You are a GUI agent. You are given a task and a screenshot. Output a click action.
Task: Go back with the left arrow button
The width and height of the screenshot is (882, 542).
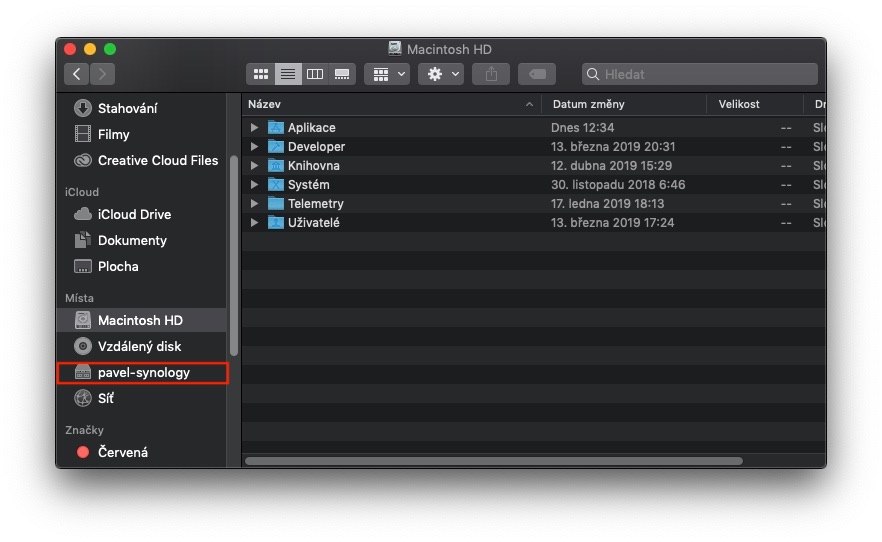pos(77,74)
